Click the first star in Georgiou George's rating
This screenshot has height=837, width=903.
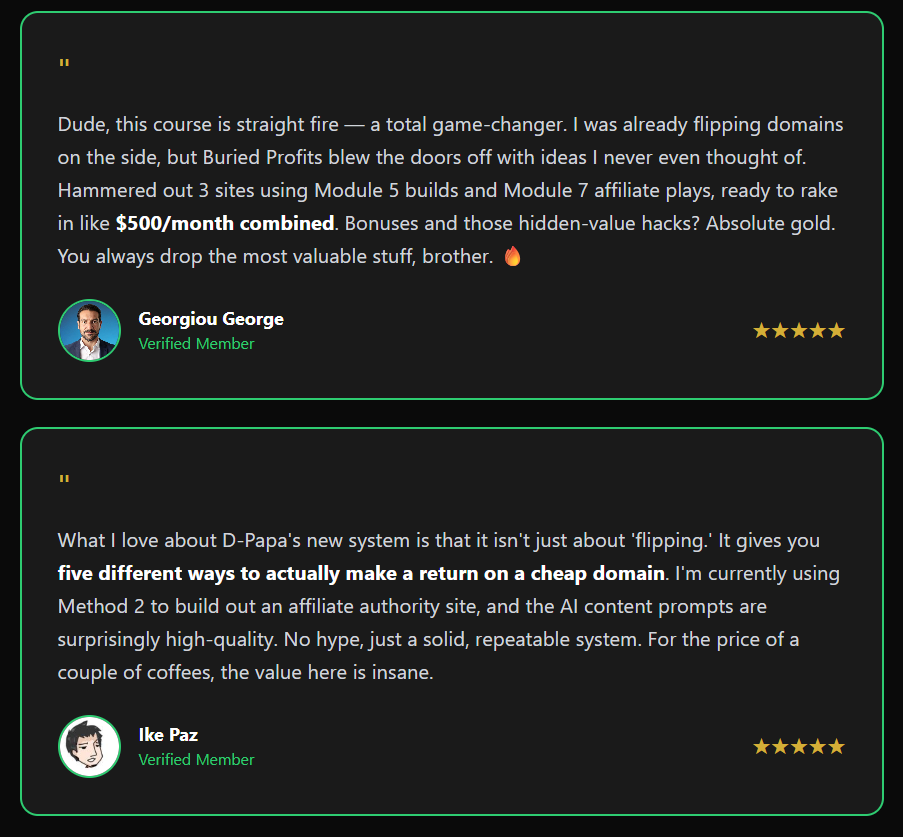761,331
